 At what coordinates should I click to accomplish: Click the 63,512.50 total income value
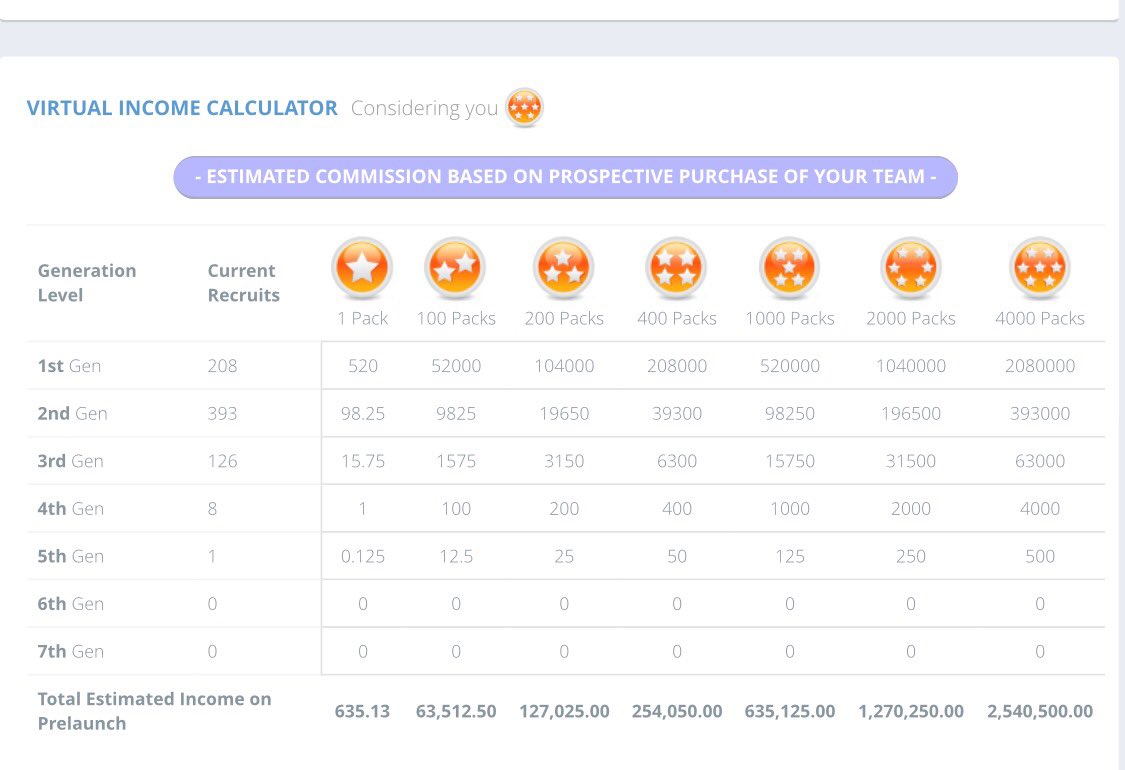pos(456,711)
